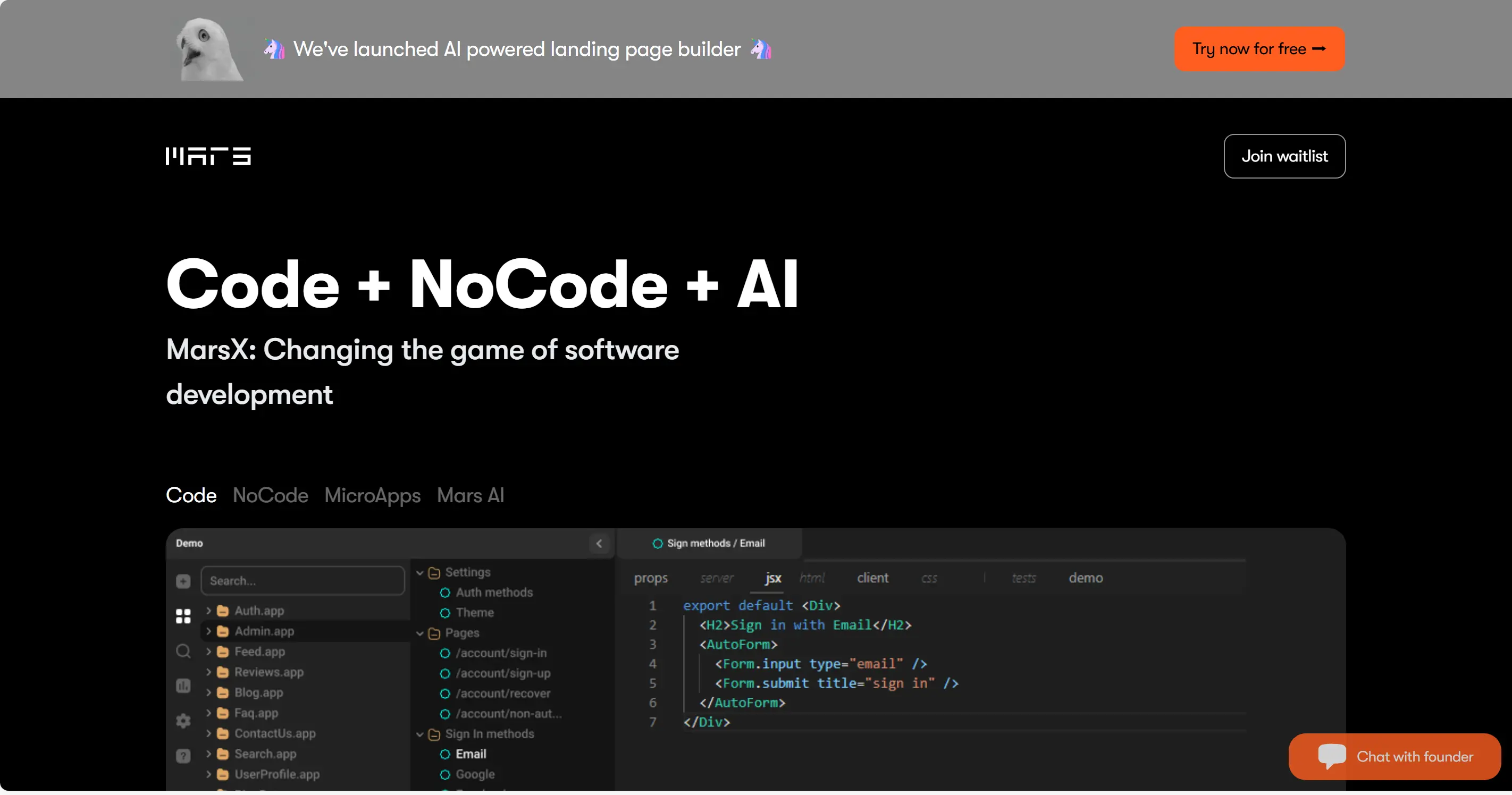Click Try now for free button
This screenshot has height=795, width=1512.
click(1259, 49)
